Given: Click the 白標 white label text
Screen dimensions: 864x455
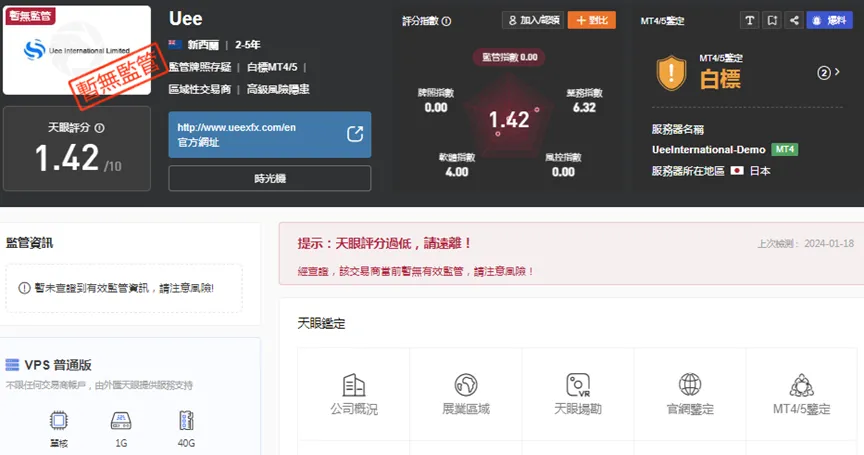Looking at the screenshot, I should coord(720,79).
